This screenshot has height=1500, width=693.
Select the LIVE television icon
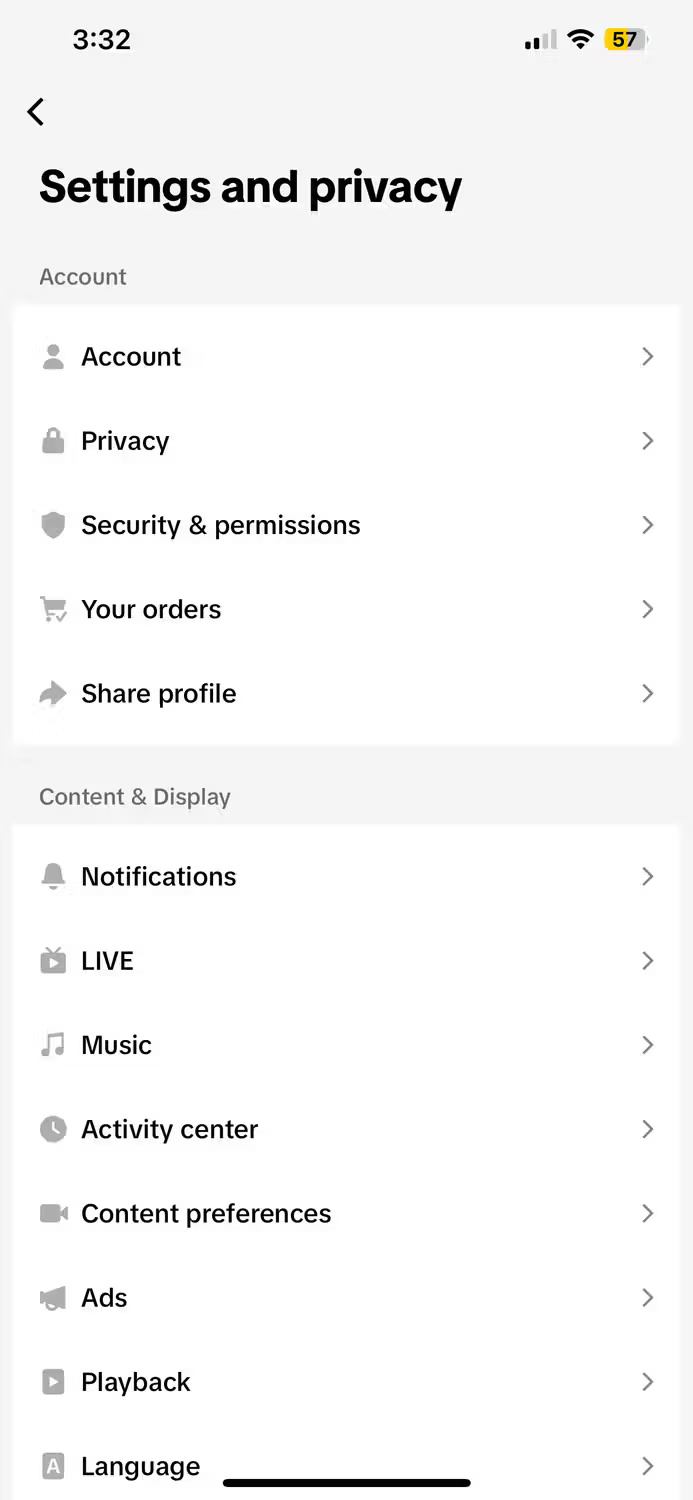point(53,960)
